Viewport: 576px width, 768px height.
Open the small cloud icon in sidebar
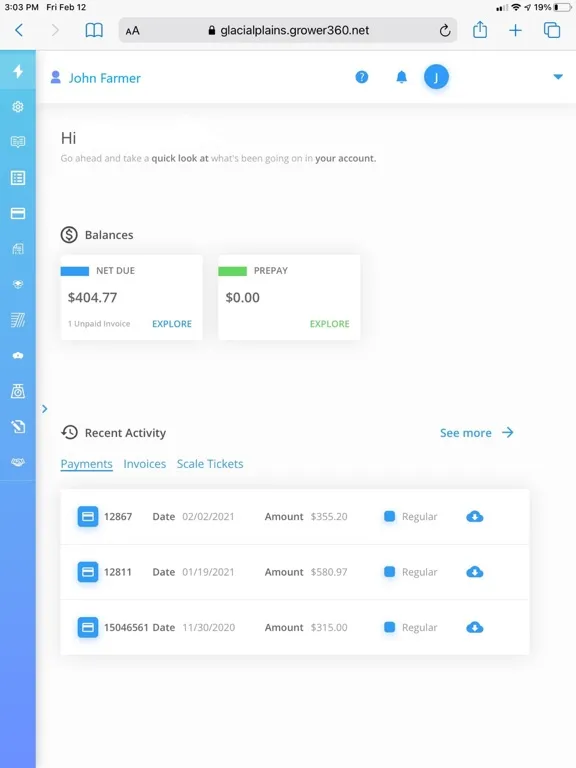click(x=18, y=355)
